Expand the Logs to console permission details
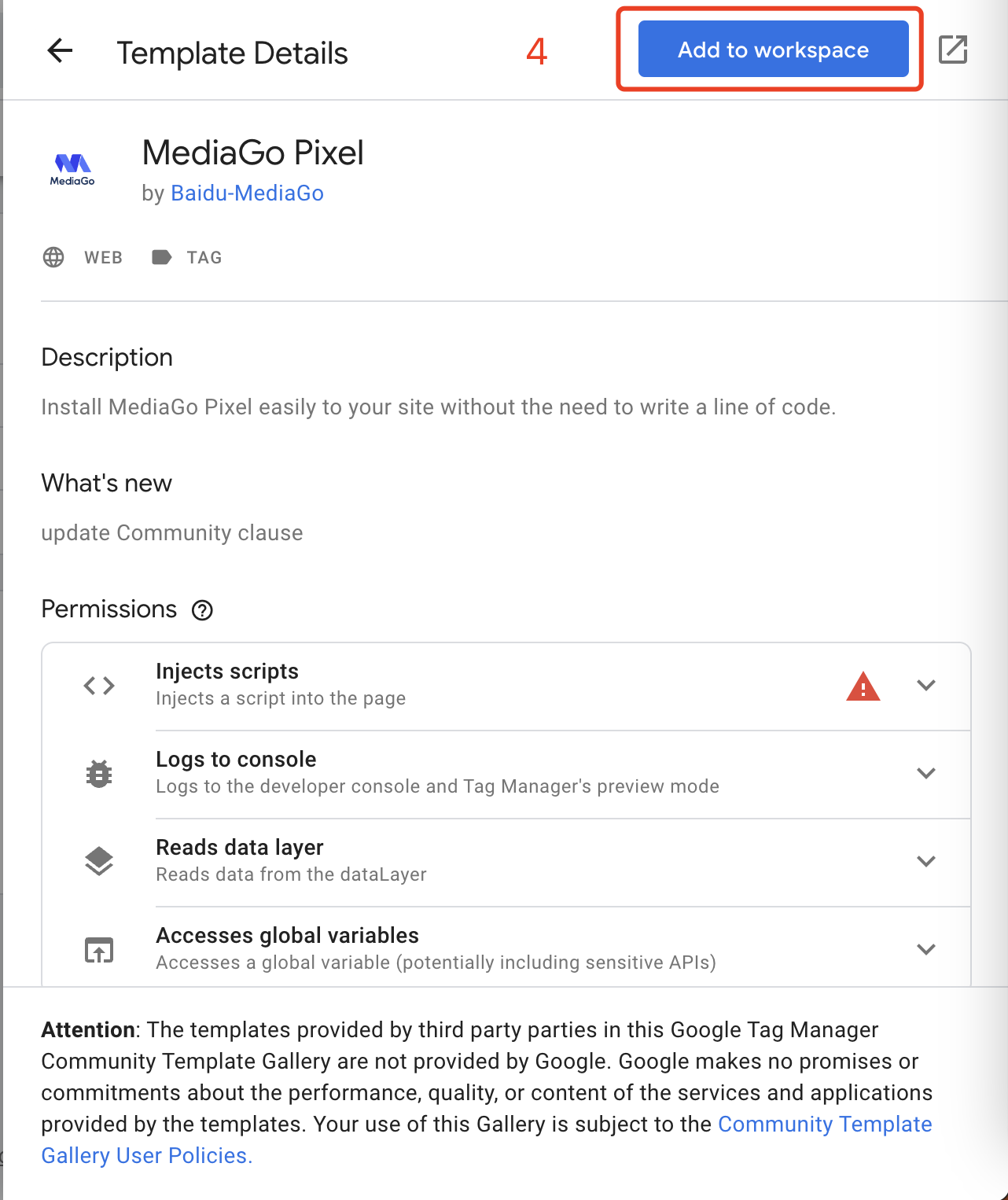 [926, 773]
